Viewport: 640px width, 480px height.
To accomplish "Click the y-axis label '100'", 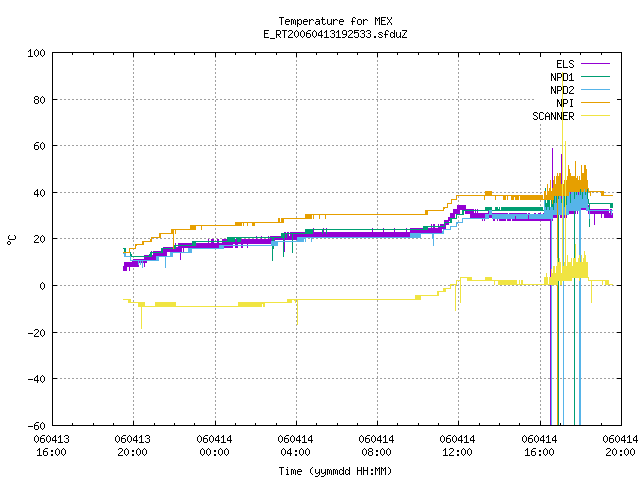I will [x=36, y=53].
